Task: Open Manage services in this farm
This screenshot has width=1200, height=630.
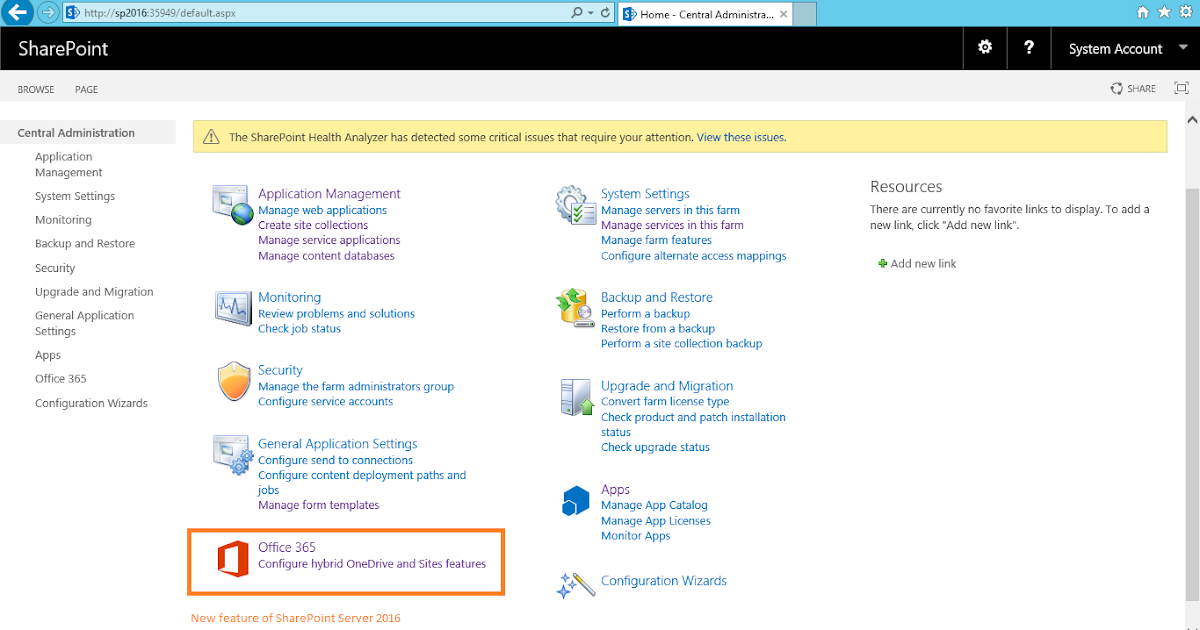Action: pyautogui.click(x=672, y=225)
